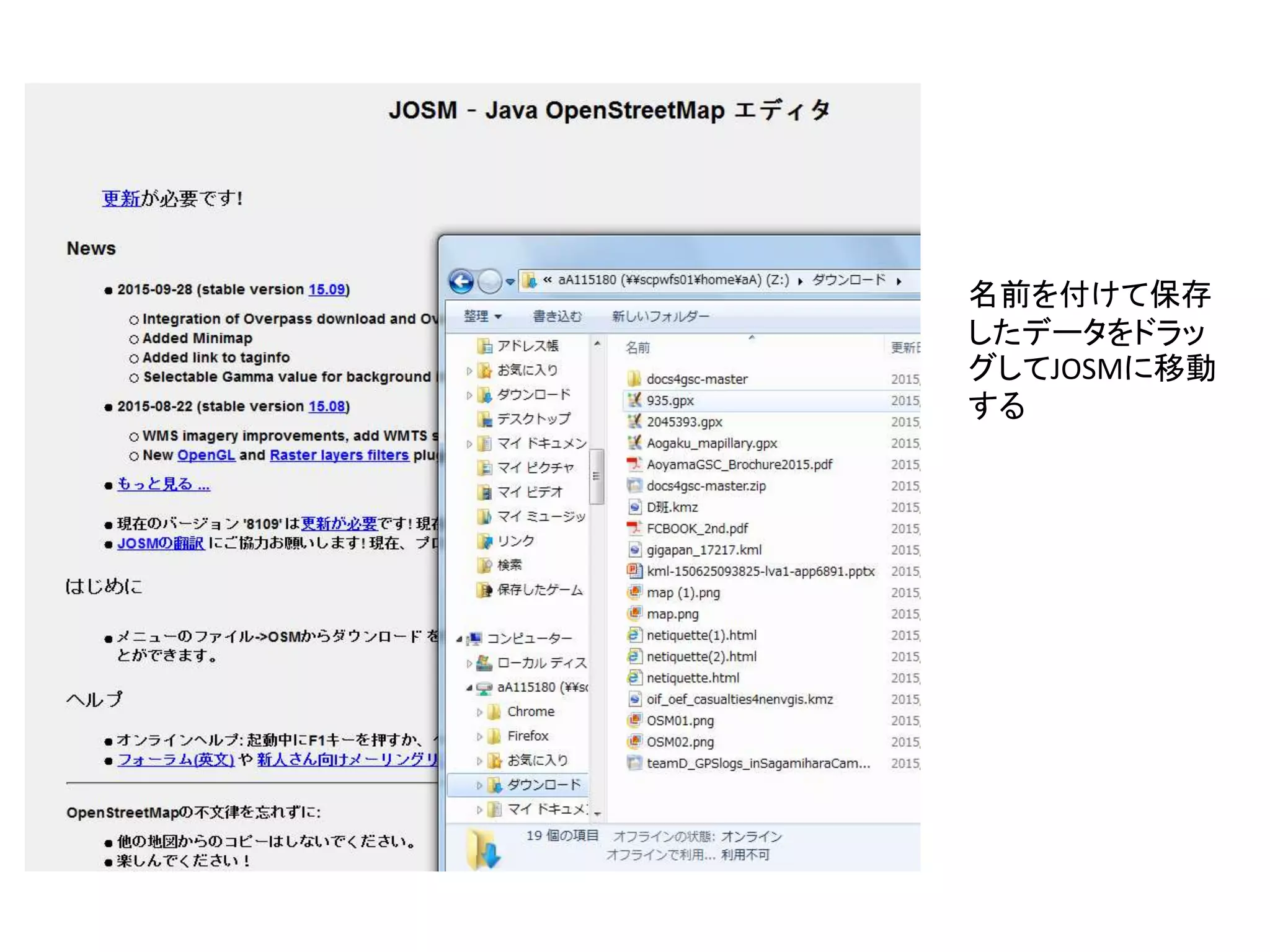Select the netiquette(1).html file icon

click(x=634, y=635)
